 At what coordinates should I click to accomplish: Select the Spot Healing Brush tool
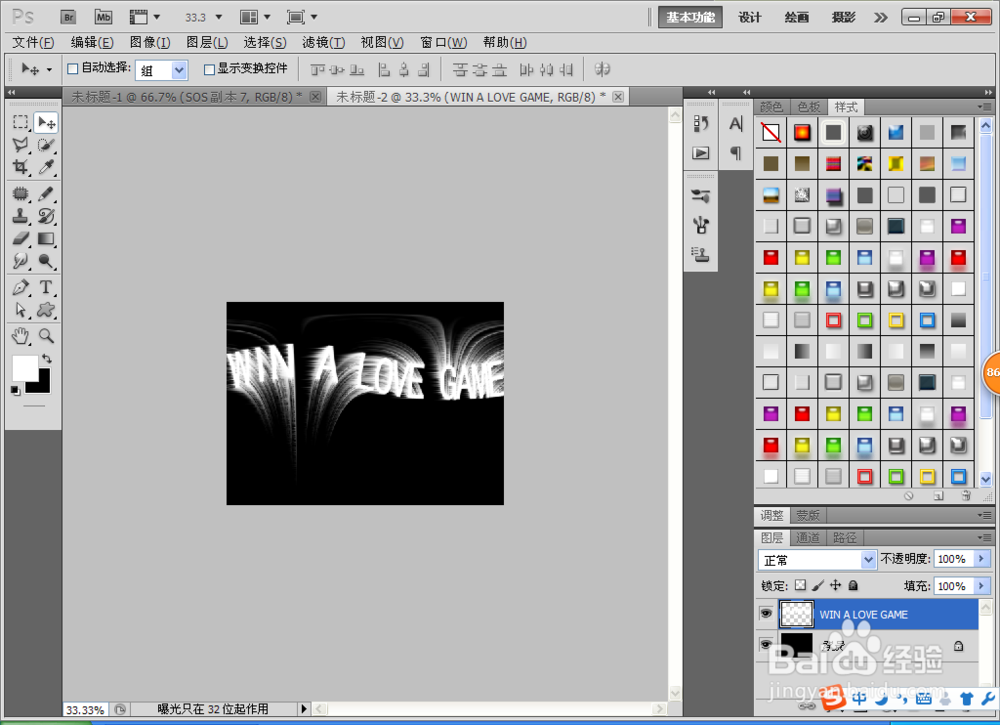[21, 193]
